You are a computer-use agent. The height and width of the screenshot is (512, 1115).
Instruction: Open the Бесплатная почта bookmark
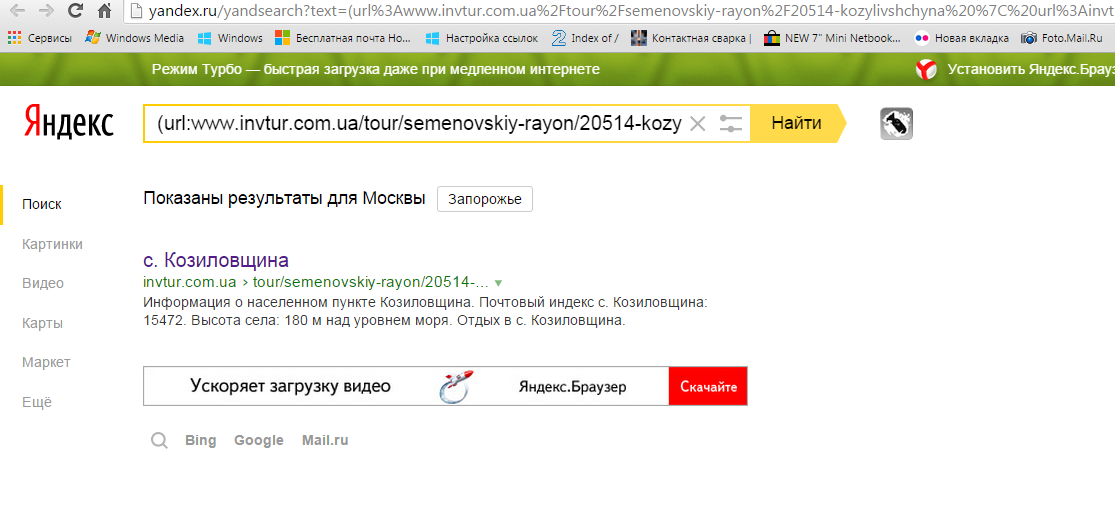(x=343, y=38)
